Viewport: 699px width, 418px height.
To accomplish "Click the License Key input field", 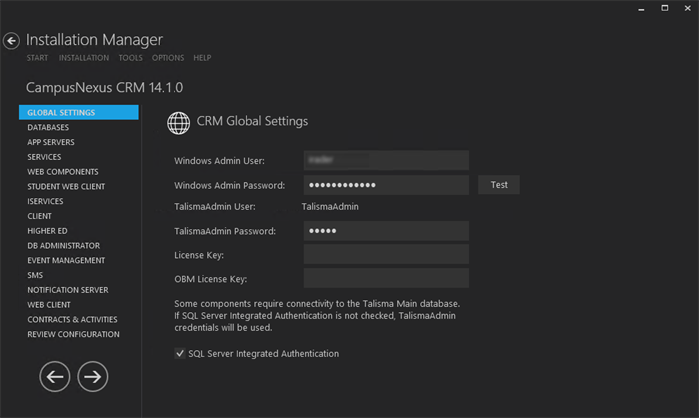I will click(x=386, y=254).
